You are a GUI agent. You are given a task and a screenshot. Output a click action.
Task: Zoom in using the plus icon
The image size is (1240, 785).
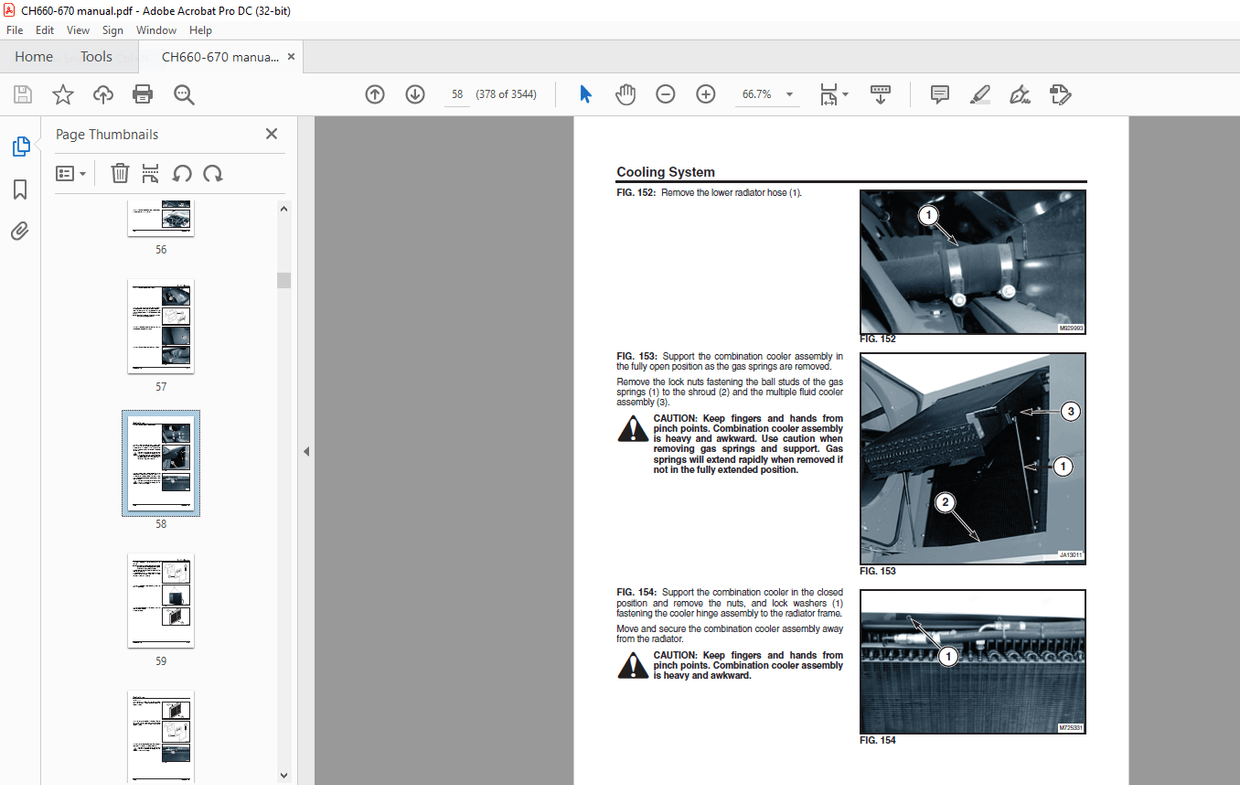pos(705,94)
